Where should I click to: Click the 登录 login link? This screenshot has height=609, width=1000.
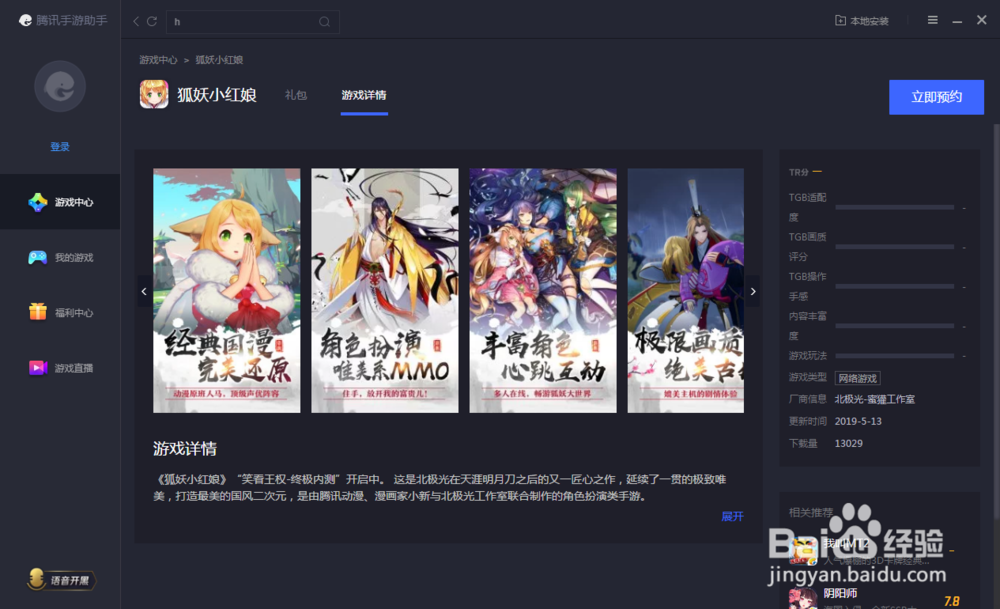[x=60, y=147]
